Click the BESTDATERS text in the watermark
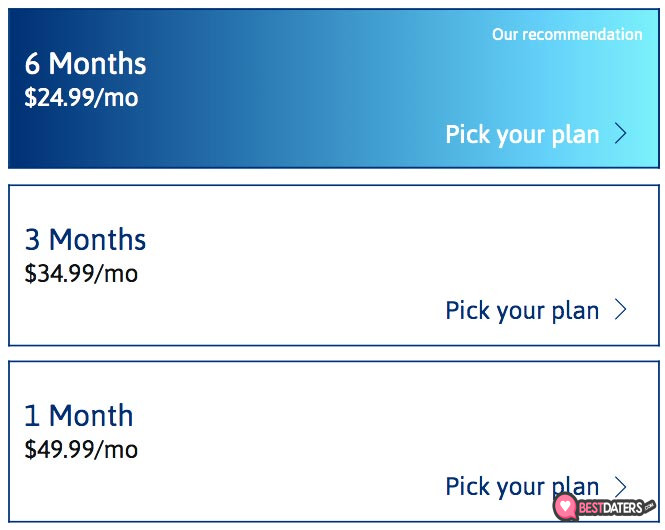Screen dimensions: 665x530 click(x=611, y=508)
